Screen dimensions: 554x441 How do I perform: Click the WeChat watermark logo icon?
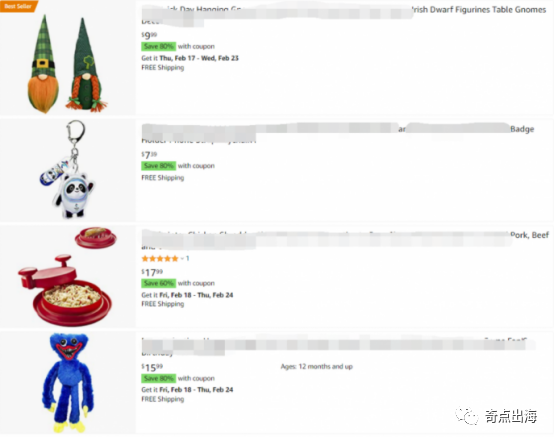point(466,416)
